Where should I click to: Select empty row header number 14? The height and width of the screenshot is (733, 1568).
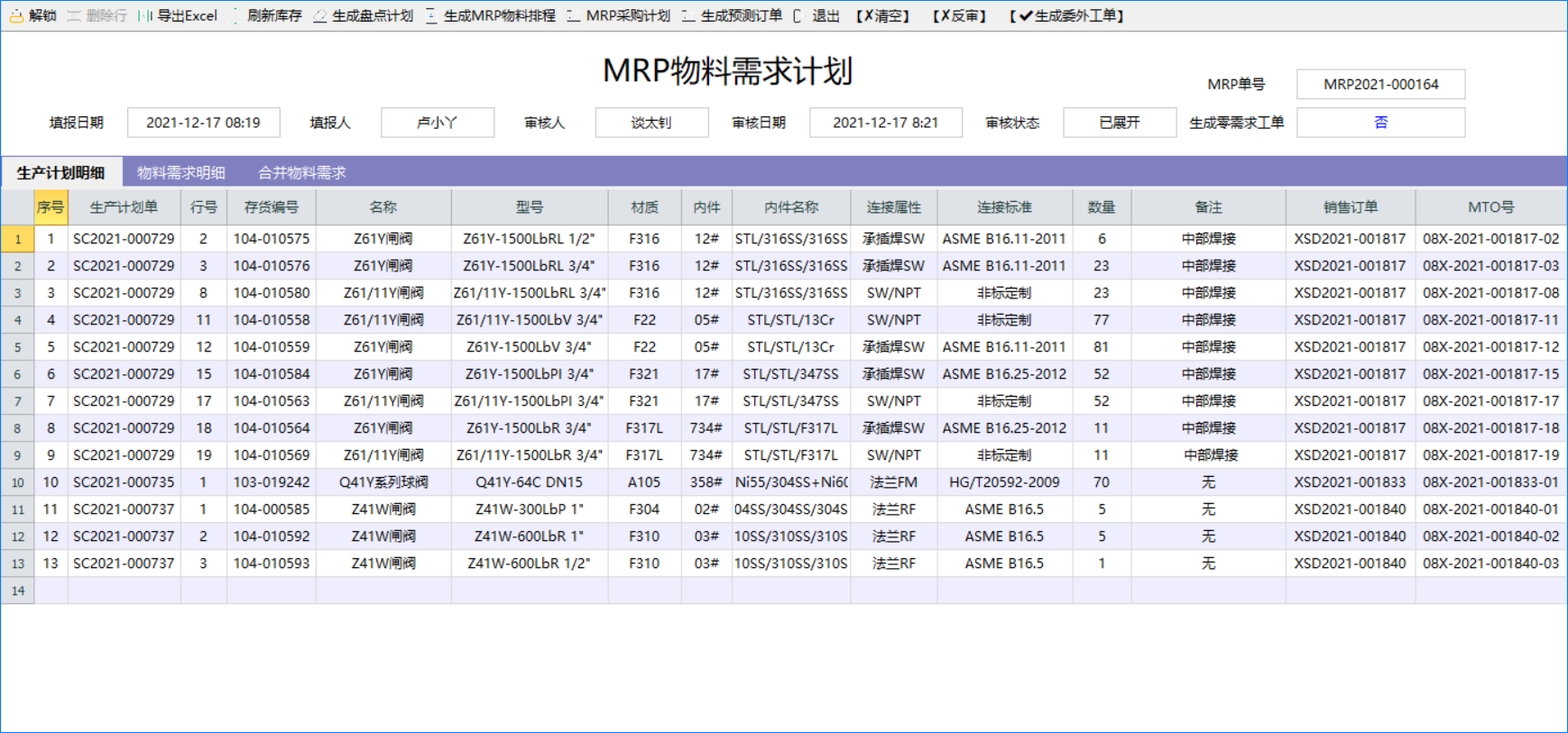17,591
